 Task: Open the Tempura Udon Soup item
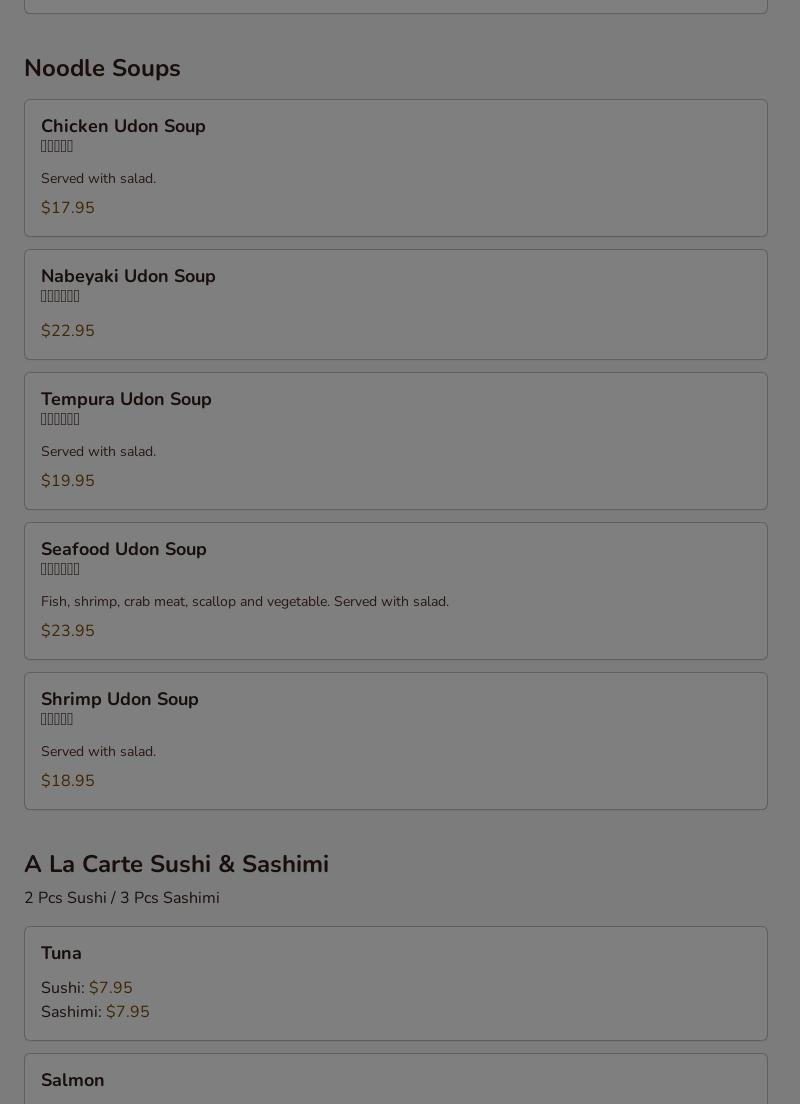point(126,400)
